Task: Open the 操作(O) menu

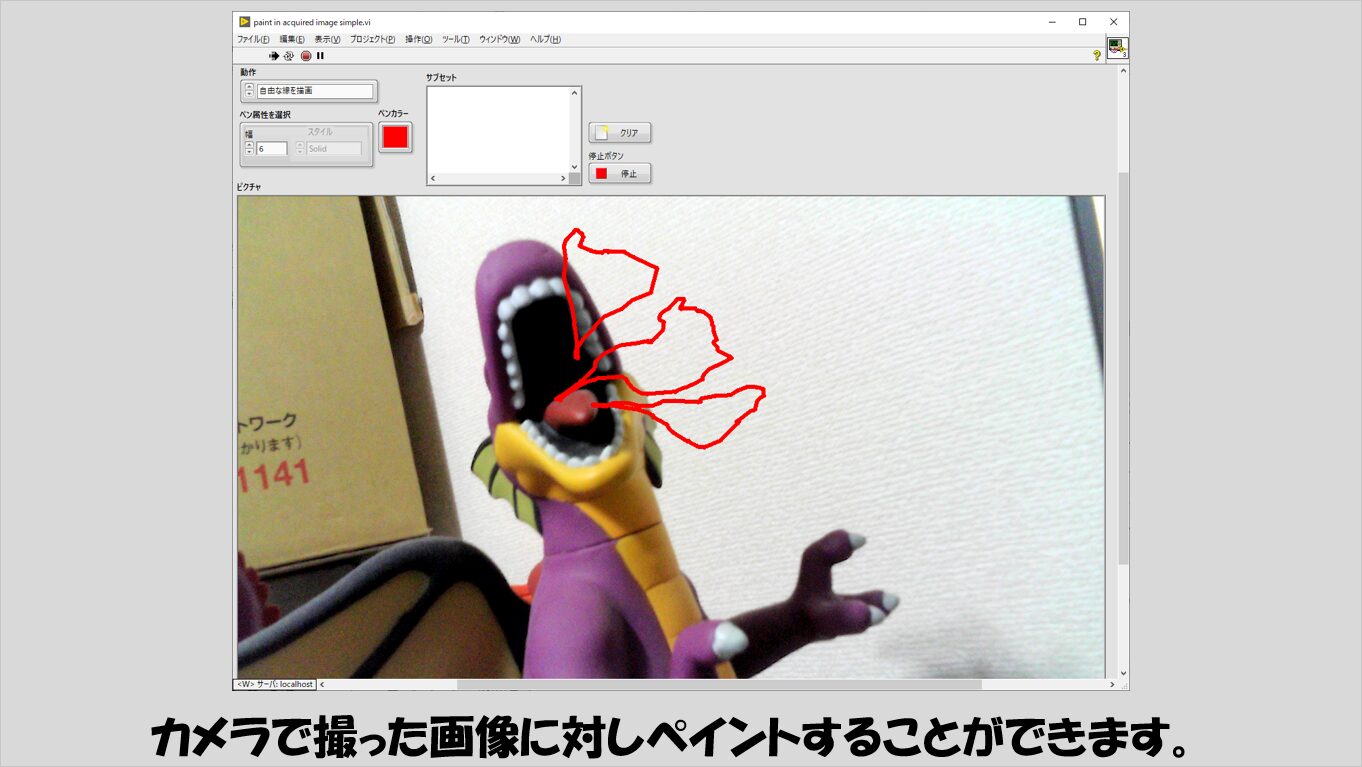Action: click(418, 39)
